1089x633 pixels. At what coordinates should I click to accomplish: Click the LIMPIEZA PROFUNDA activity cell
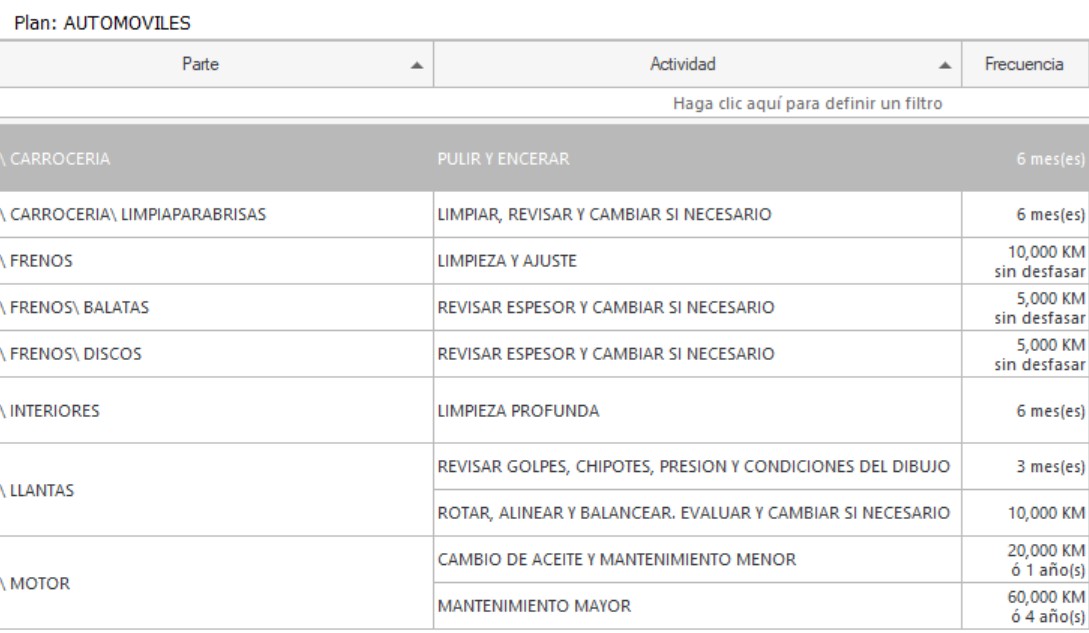(697, 411)
